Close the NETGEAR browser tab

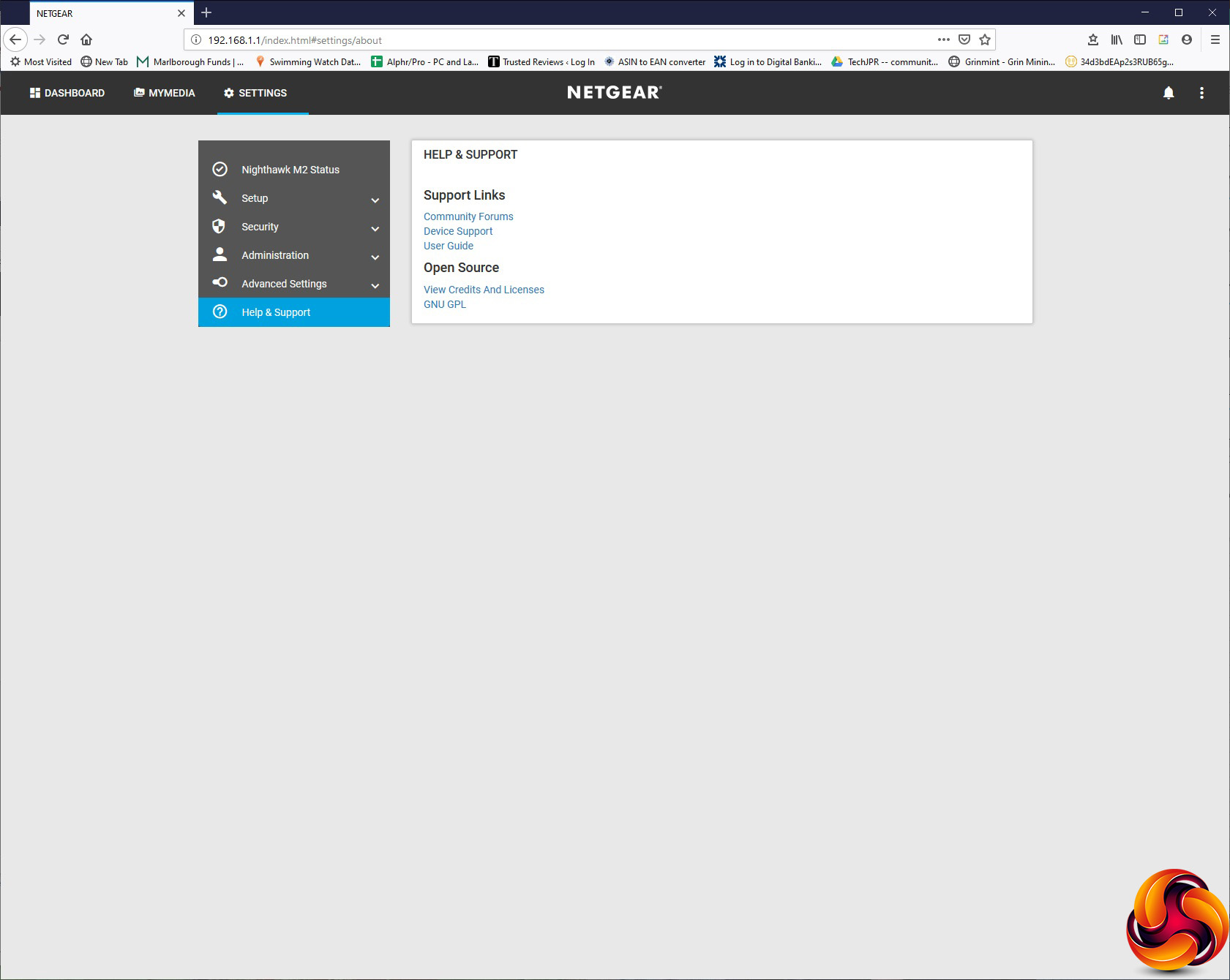(181, 13)
